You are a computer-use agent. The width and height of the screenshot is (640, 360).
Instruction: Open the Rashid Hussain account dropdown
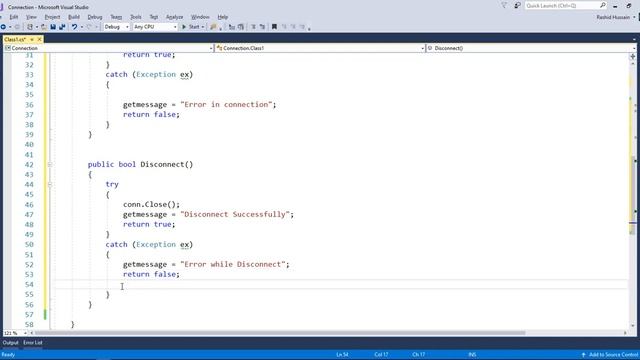[x=634, y=17]
